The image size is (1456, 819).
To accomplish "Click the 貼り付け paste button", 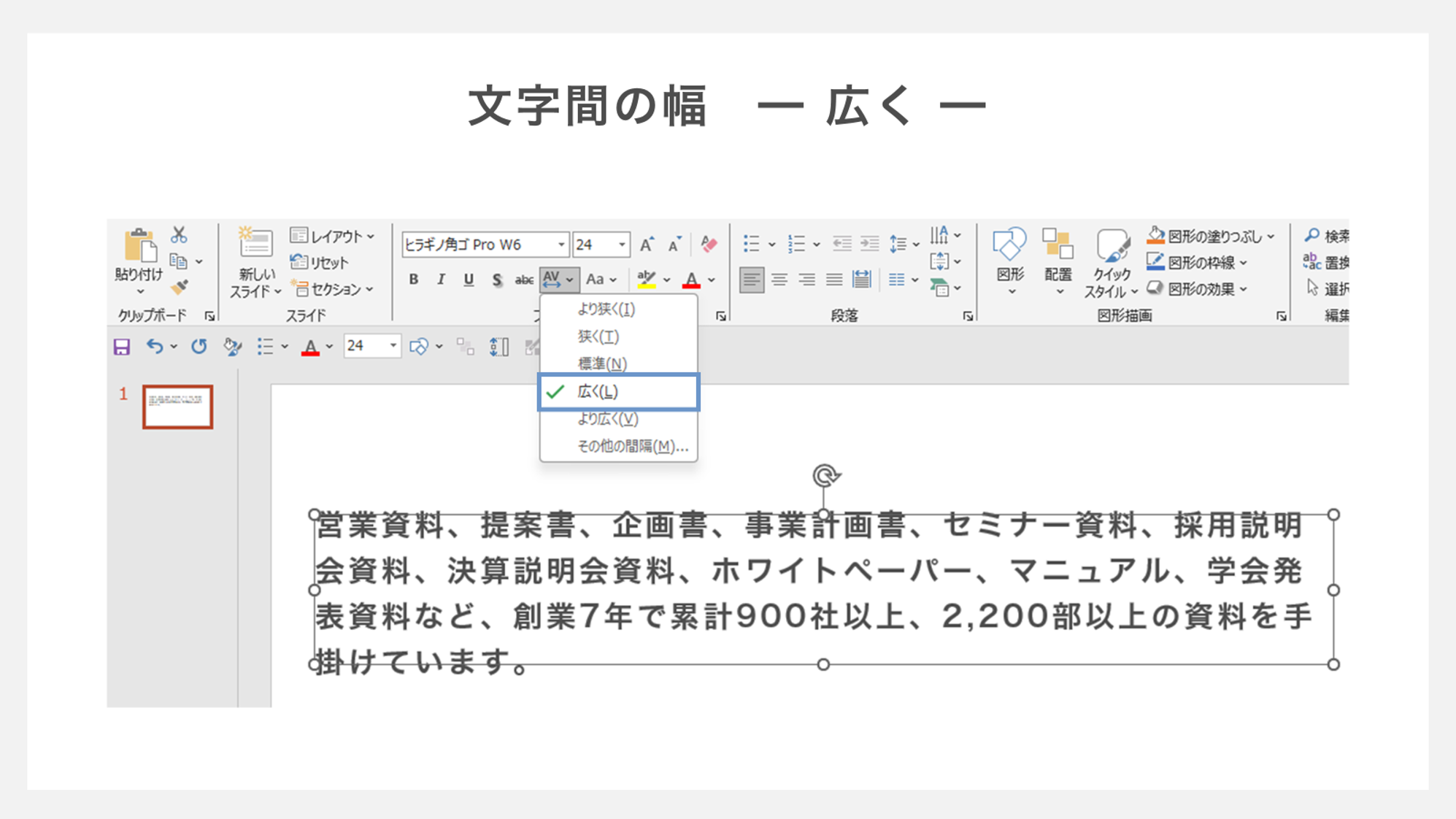I will (139, 261).
